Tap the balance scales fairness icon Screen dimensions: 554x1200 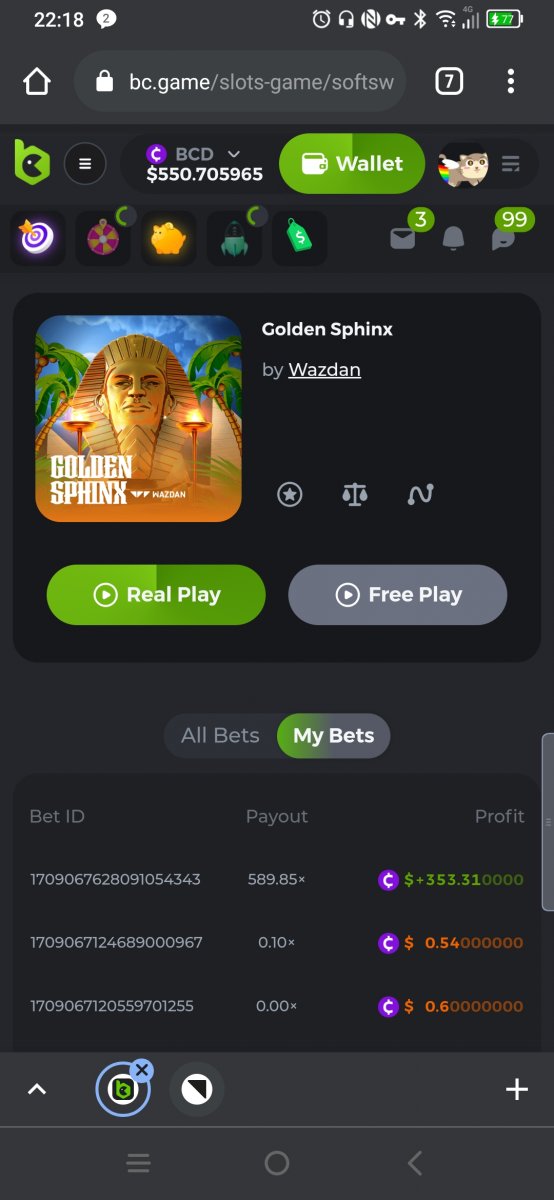tap(355, 494)
